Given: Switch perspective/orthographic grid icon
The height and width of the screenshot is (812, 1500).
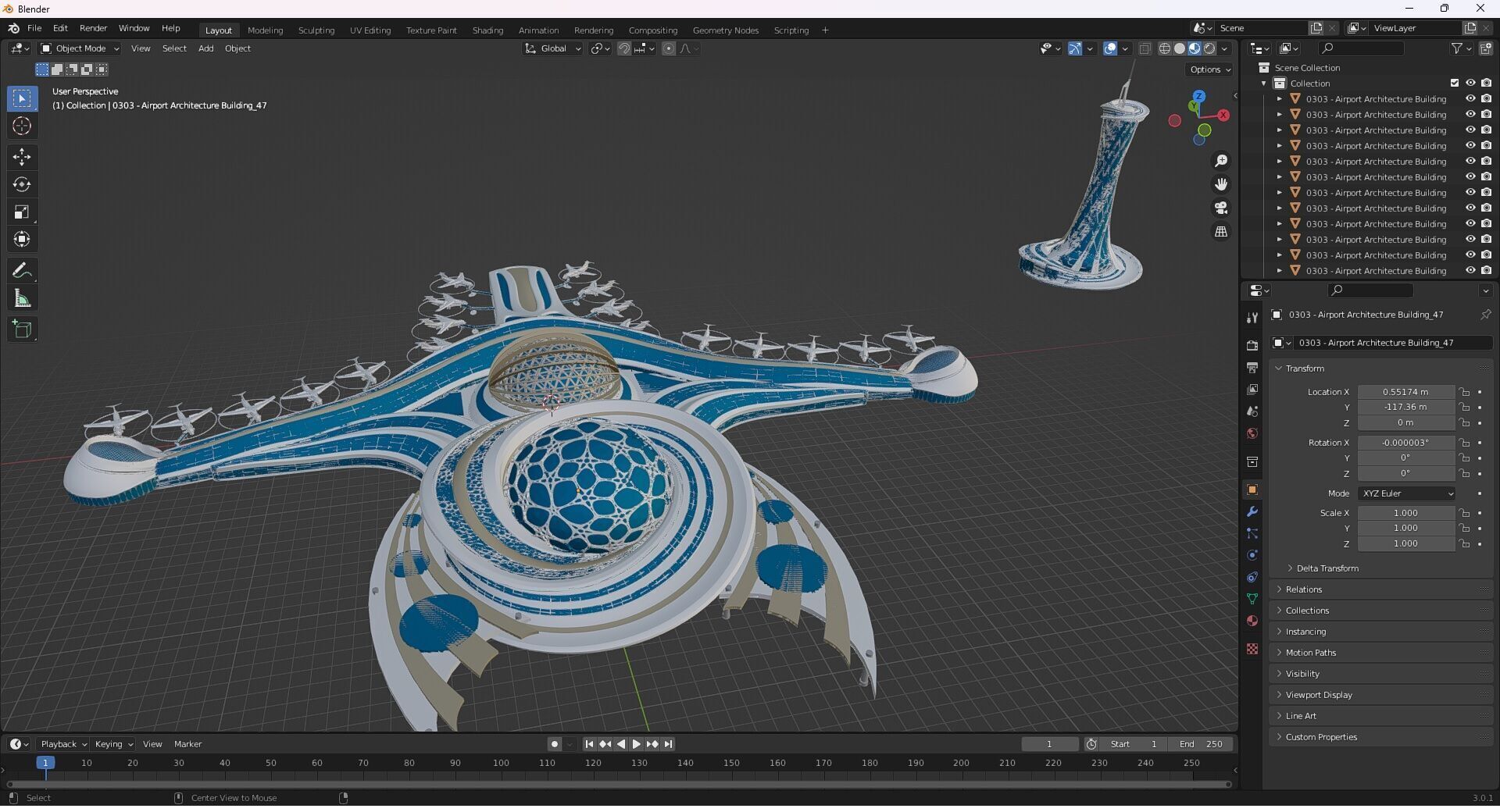Looking at the screenshot, I should pos(1220,231).
